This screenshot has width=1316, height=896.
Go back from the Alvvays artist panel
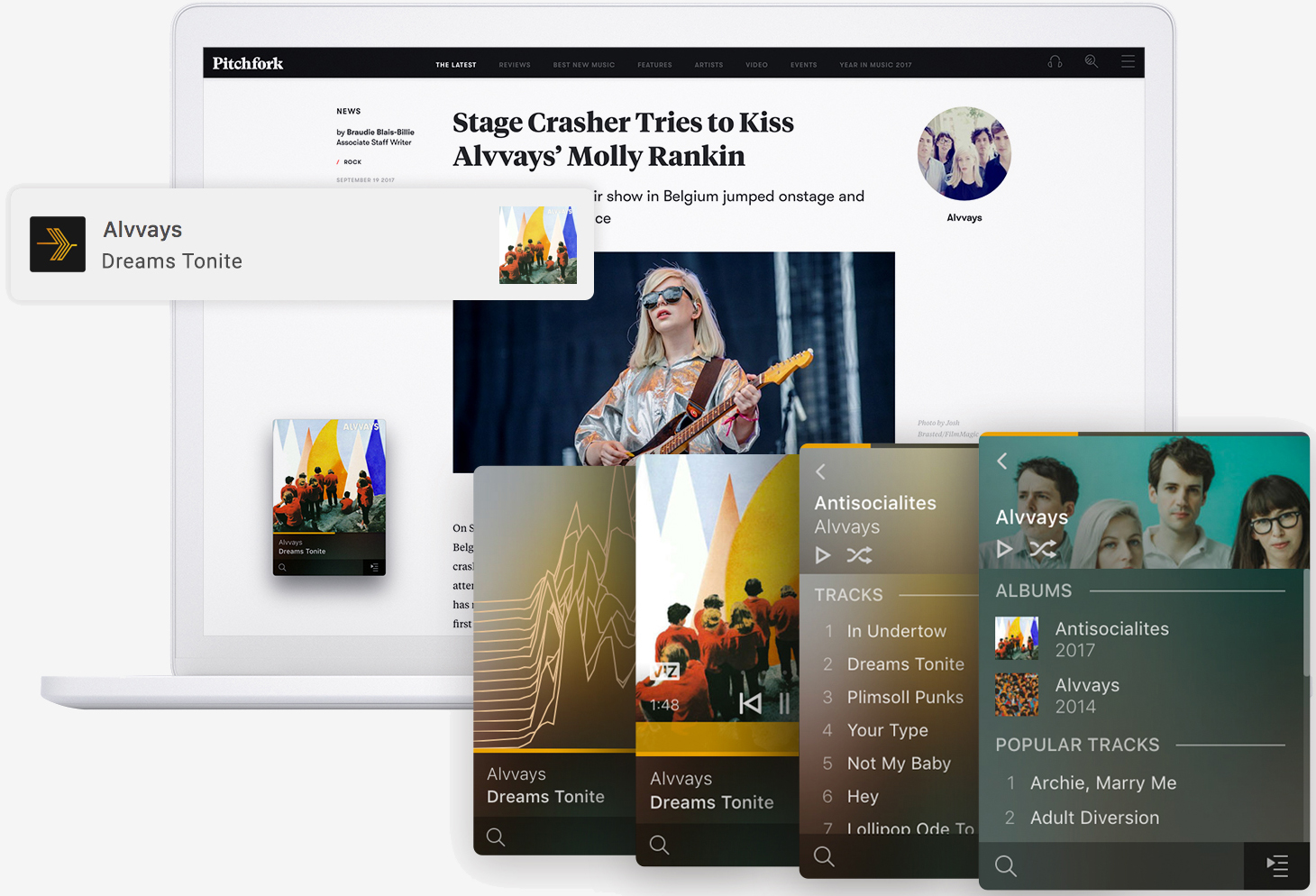[1001, 461]
